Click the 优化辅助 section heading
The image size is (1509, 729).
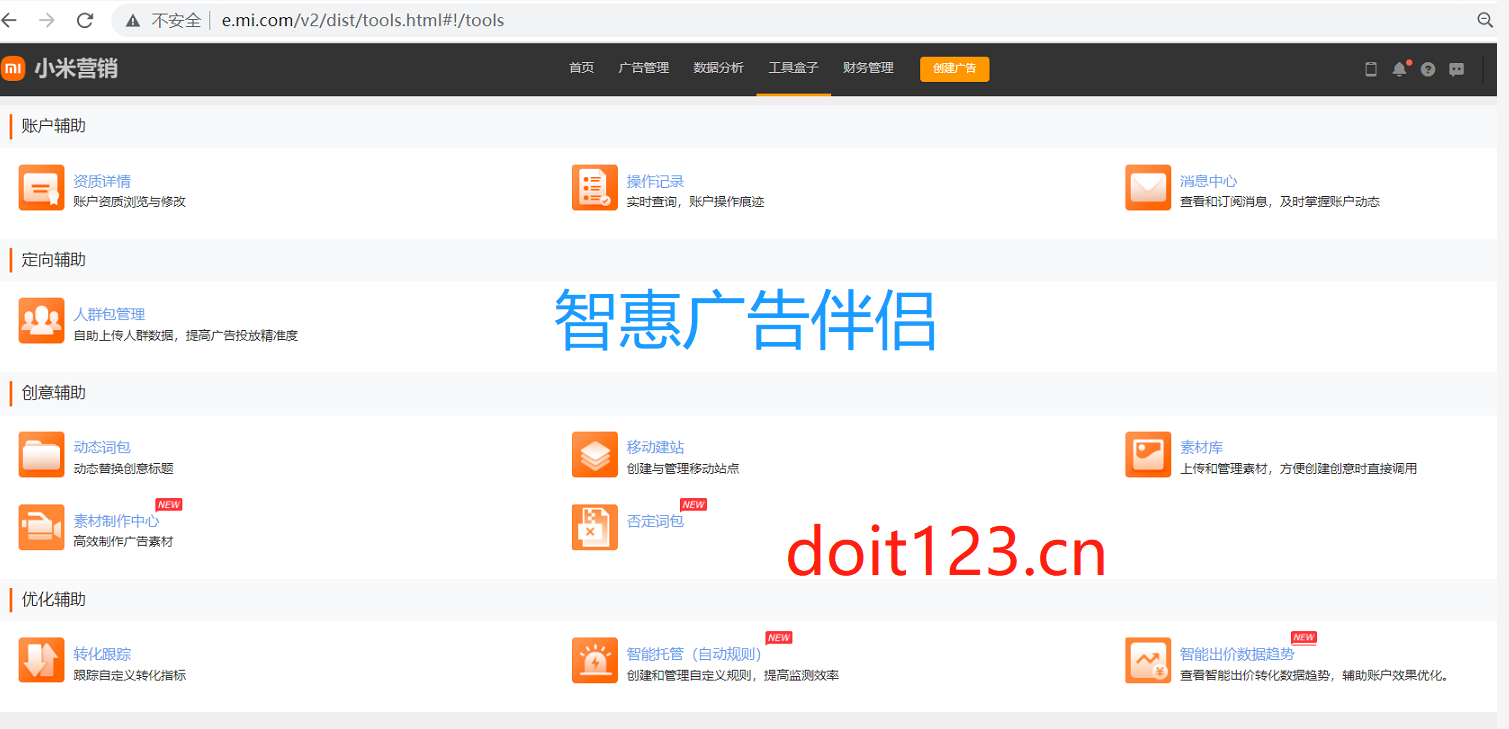pyautogui.click(x=54, y=599)
